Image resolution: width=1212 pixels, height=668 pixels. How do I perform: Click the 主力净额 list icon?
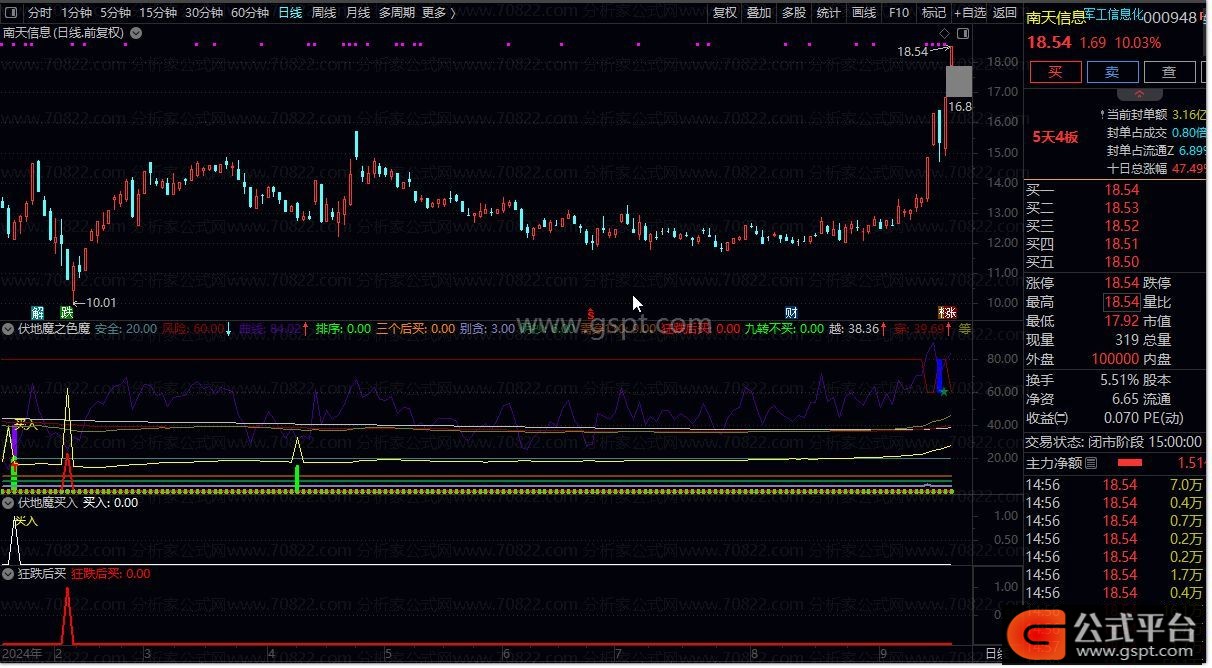pos(1091,463)
